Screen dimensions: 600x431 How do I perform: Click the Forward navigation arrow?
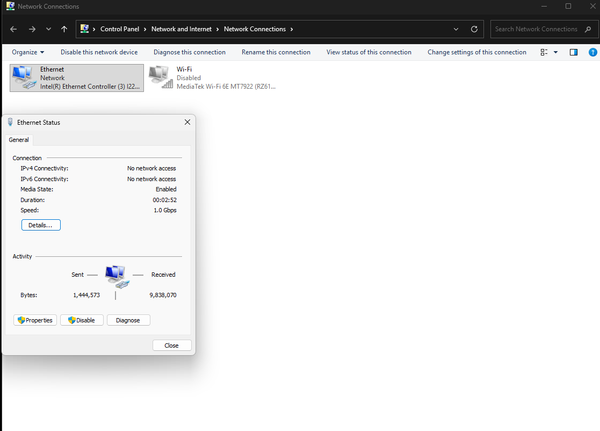pos(30,29)
